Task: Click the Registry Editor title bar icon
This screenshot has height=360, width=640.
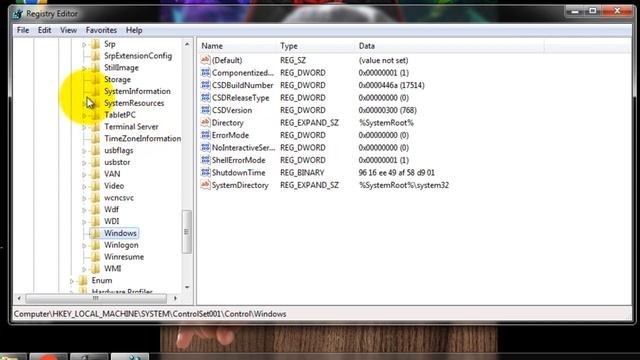Action: [x=18, y=14]
